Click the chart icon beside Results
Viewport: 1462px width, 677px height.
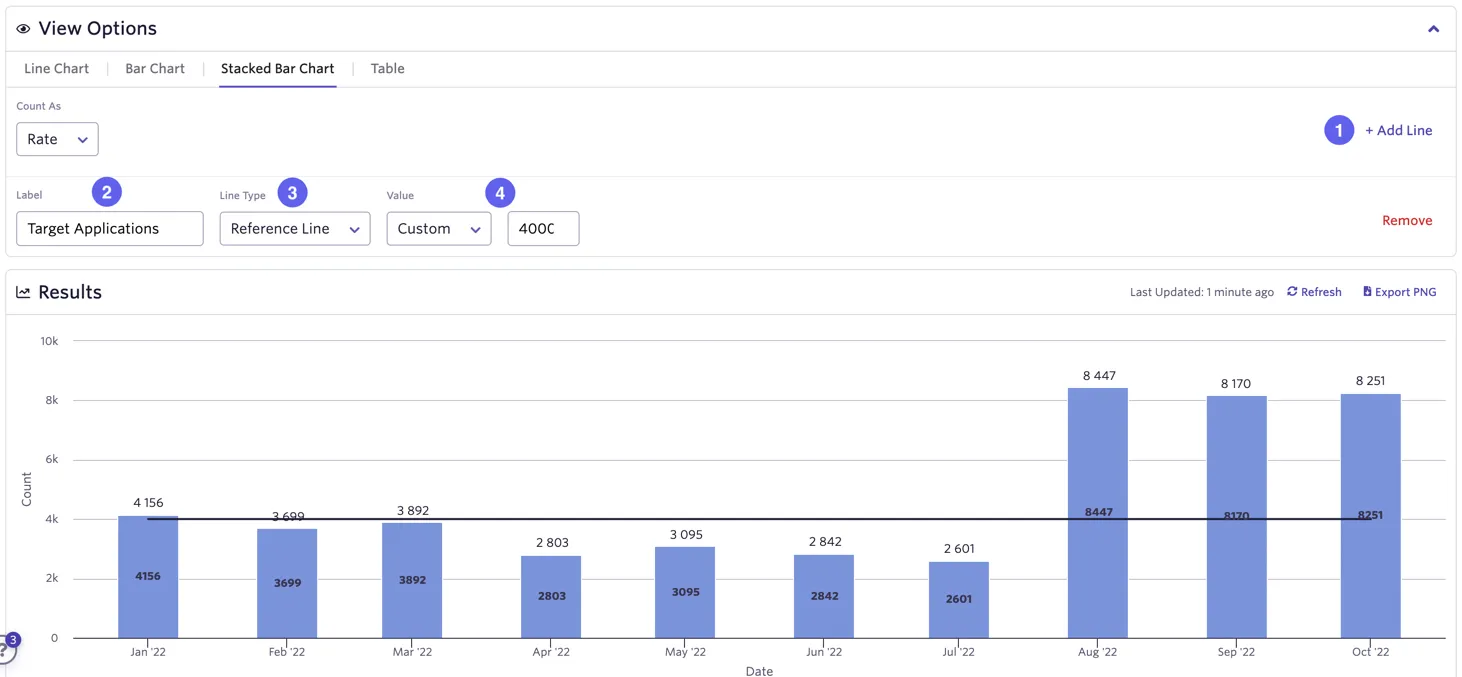click(x=24, y=293)
